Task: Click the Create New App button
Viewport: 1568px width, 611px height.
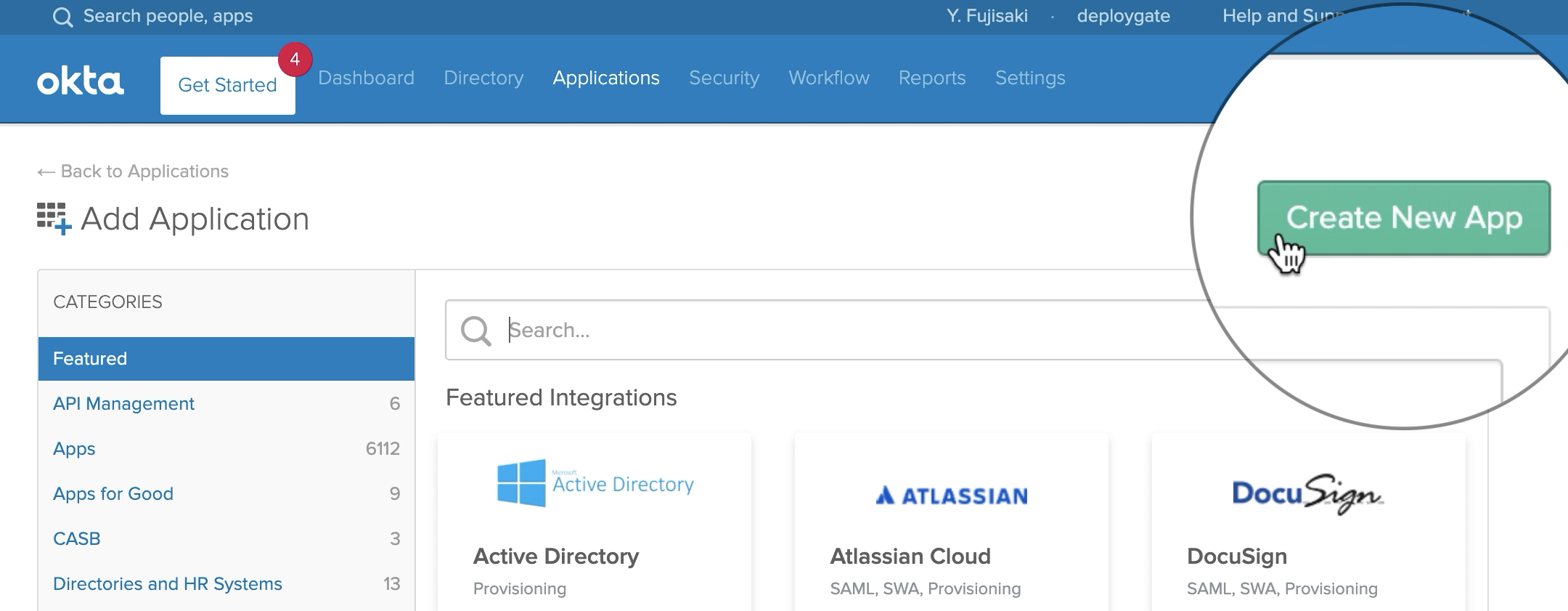Action: click(x=1404, y=218)
